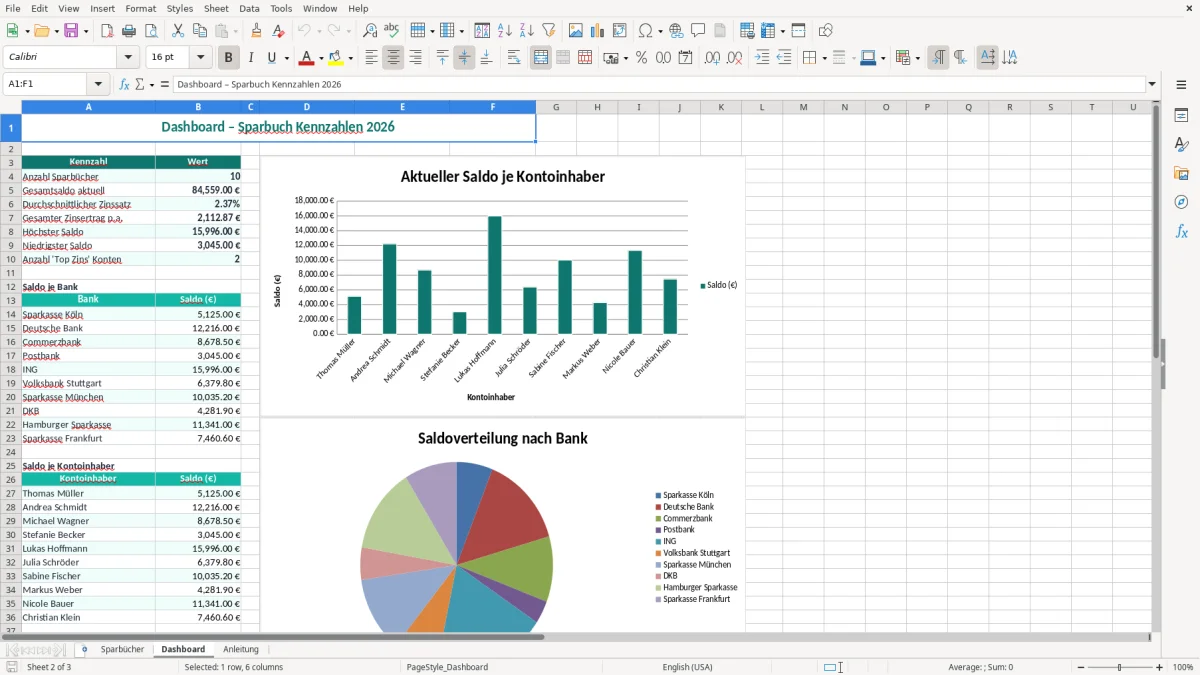Image resolution: width=1200 pixels, height=675 pixels.
Task: Open Sidebar Gallery icon
Action: point(1181,174)
